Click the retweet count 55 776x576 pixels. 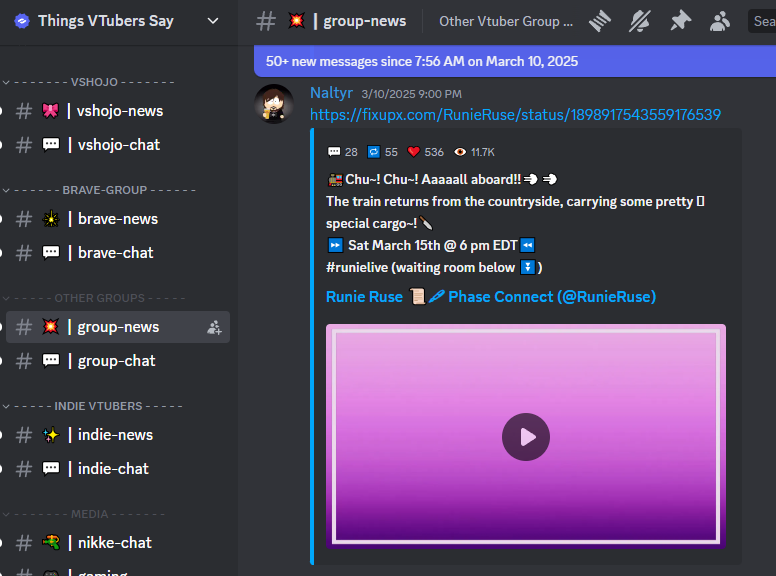click(383, 152)
